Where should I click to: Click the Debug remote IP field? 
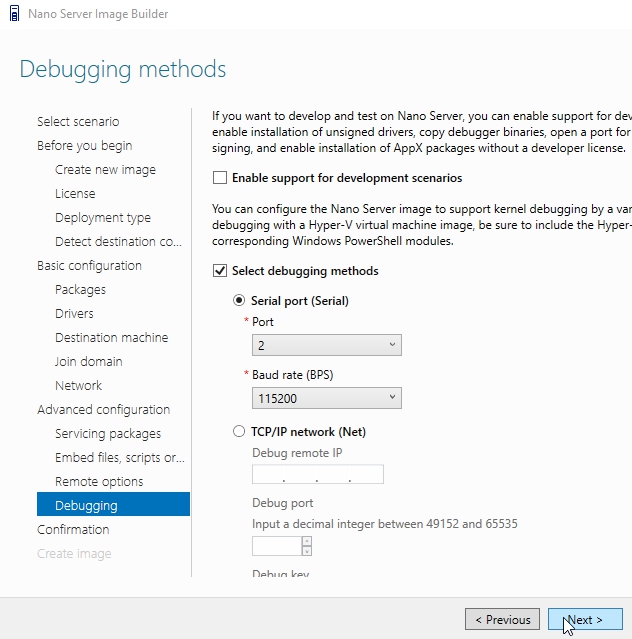[x=317, y=475]
